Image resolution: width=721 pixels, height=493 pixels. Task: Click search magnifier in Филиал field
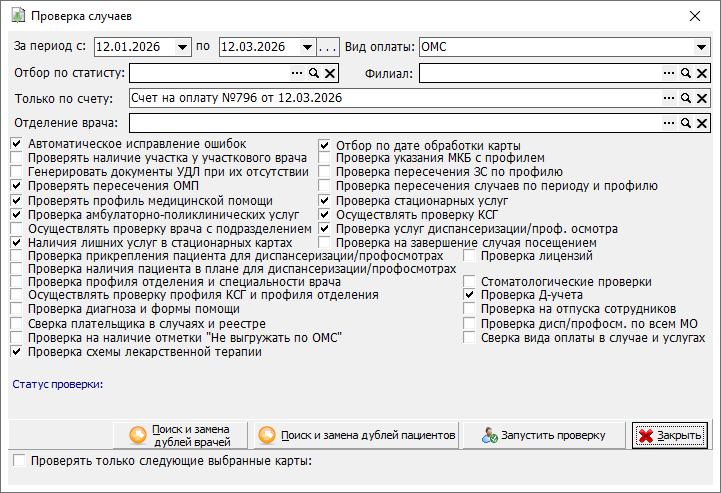pos(686,73)
